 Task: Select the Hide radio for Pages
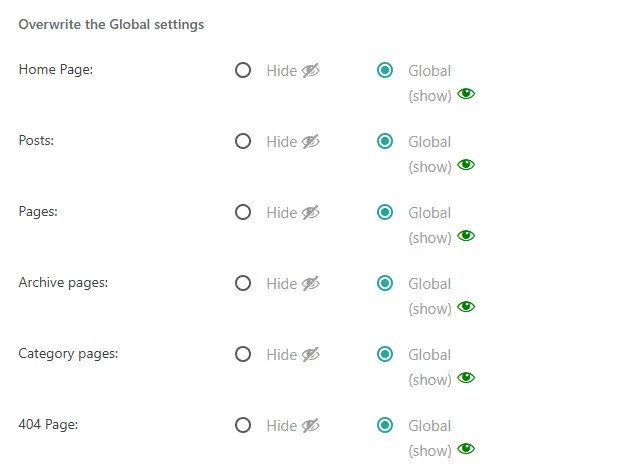[243, 212]
